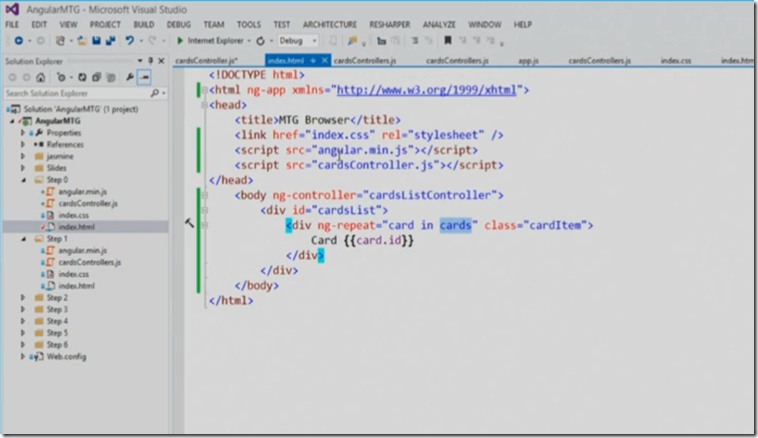Click Show All Files in Solution Explorer
This screenshot has width=758, height=438.
pos(111,77)
